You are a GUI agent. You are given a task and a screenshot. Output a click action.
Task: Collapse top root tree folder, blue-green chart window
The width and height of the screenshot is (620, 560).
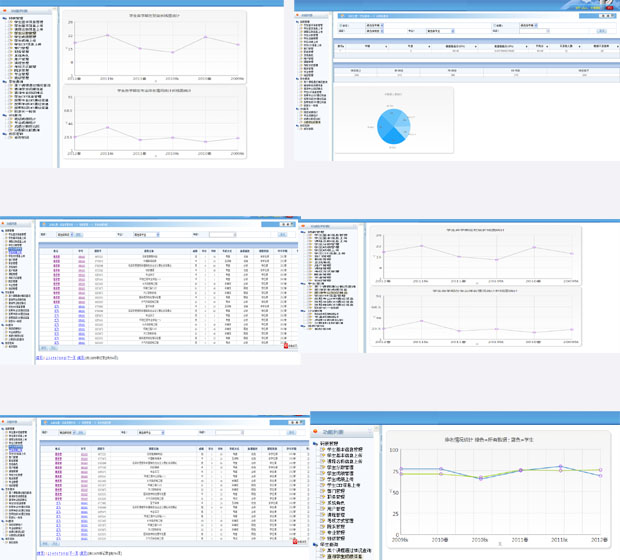click(x=316, y=444)
